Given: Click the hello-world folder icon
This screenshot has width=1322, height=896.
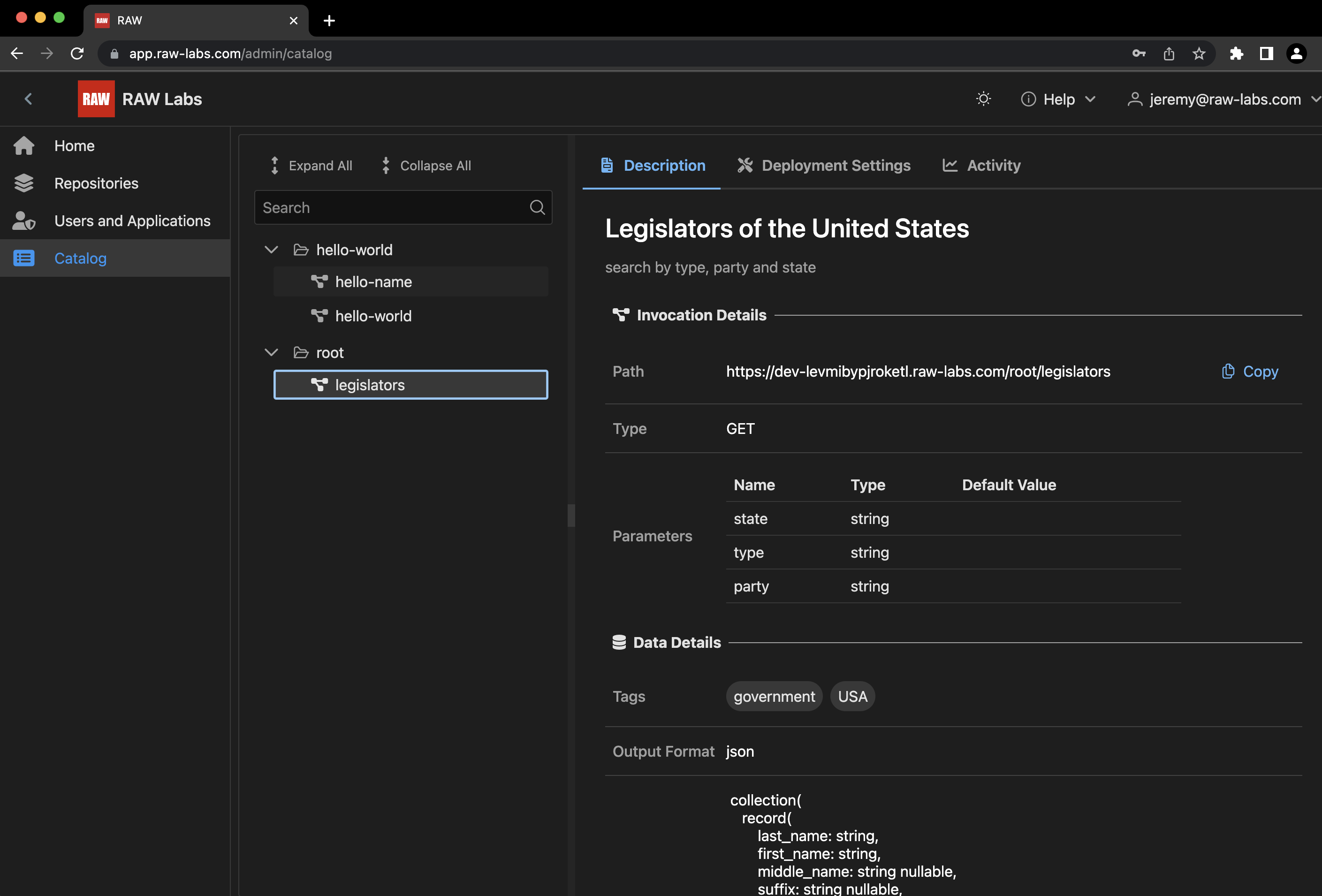Looking at the screenshot, I should pos(301,250).
